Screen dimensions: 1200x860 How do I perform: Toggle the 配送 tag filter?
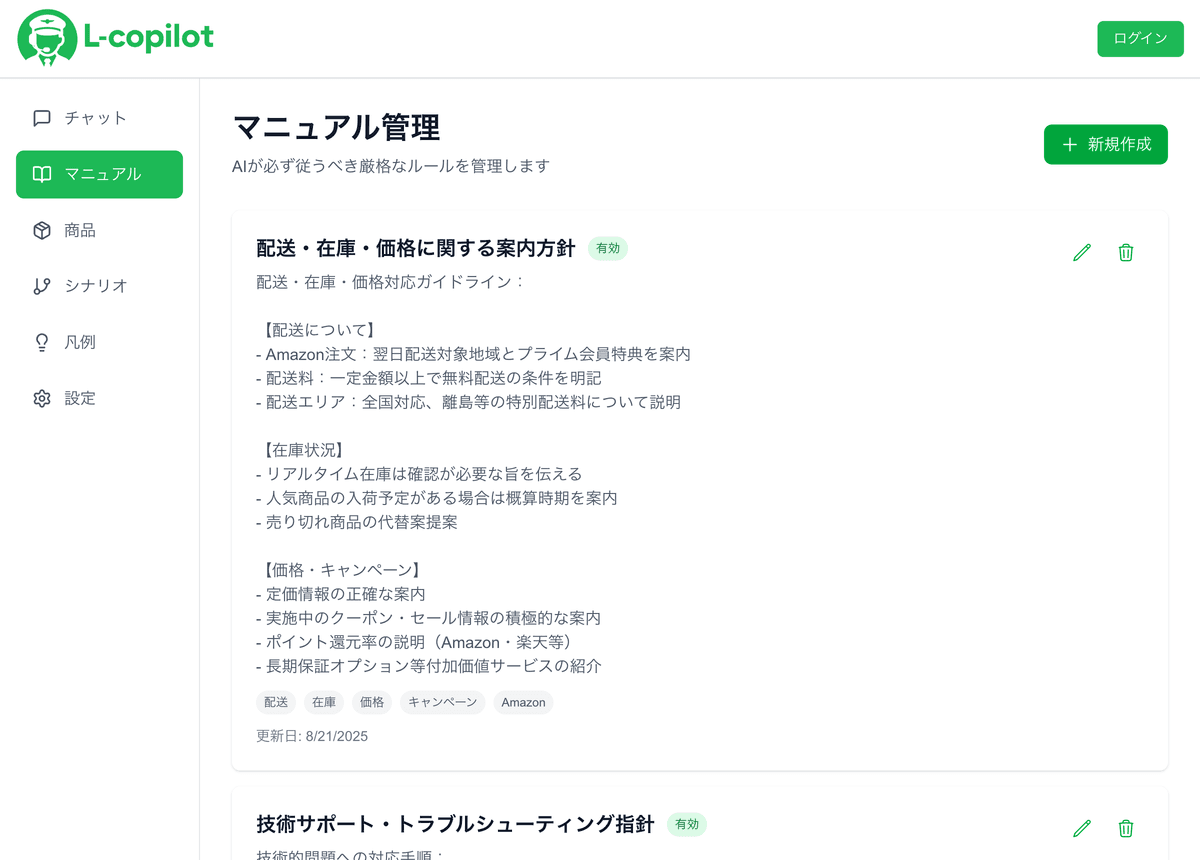point(275,702)
